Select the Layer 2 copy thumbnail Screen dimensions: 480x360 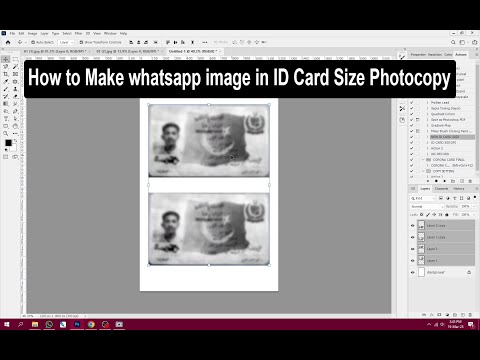(x=421, y=226)
